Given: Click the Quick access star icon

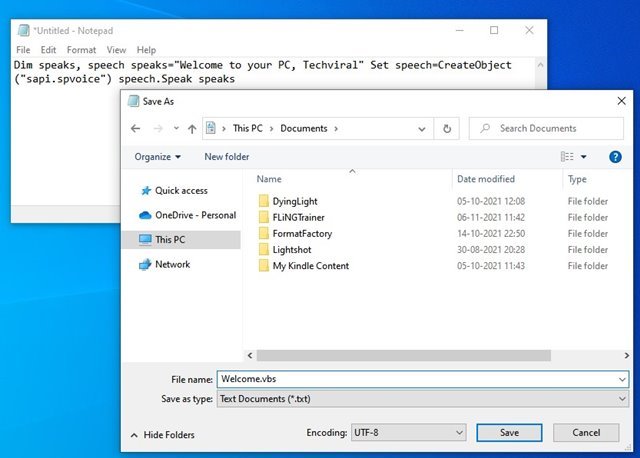Looking at the screenshot, I should (x=146, y=191).
